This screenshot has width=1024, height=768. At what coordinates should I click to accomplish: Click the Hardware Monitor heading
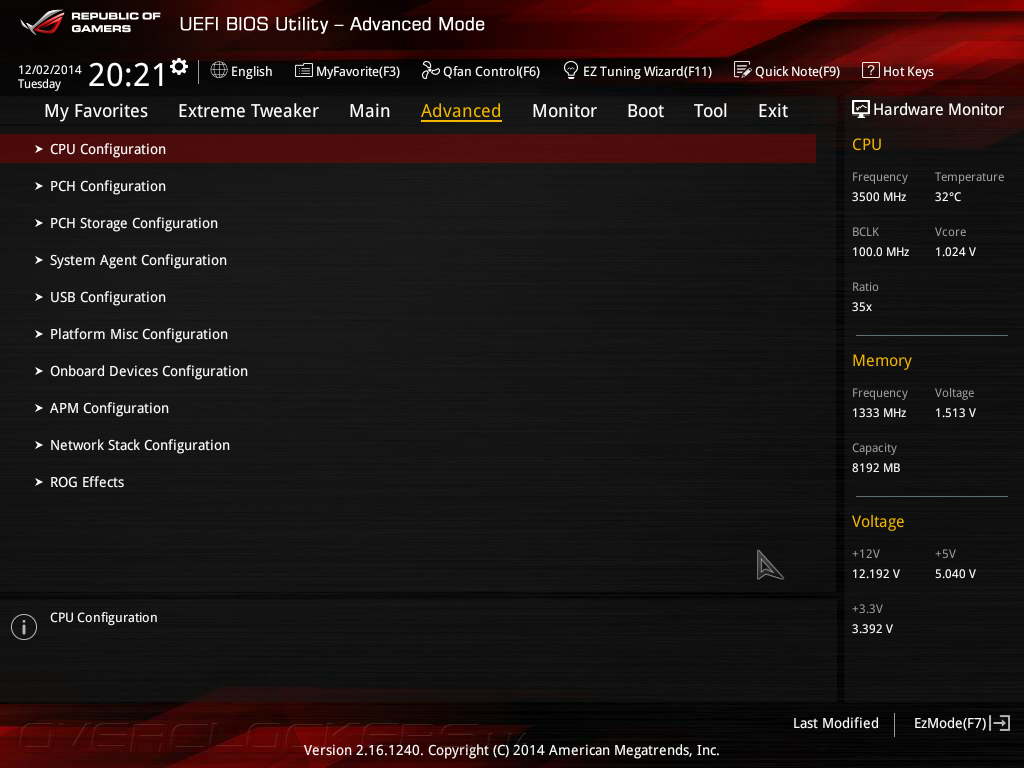[x=938, y=109]
